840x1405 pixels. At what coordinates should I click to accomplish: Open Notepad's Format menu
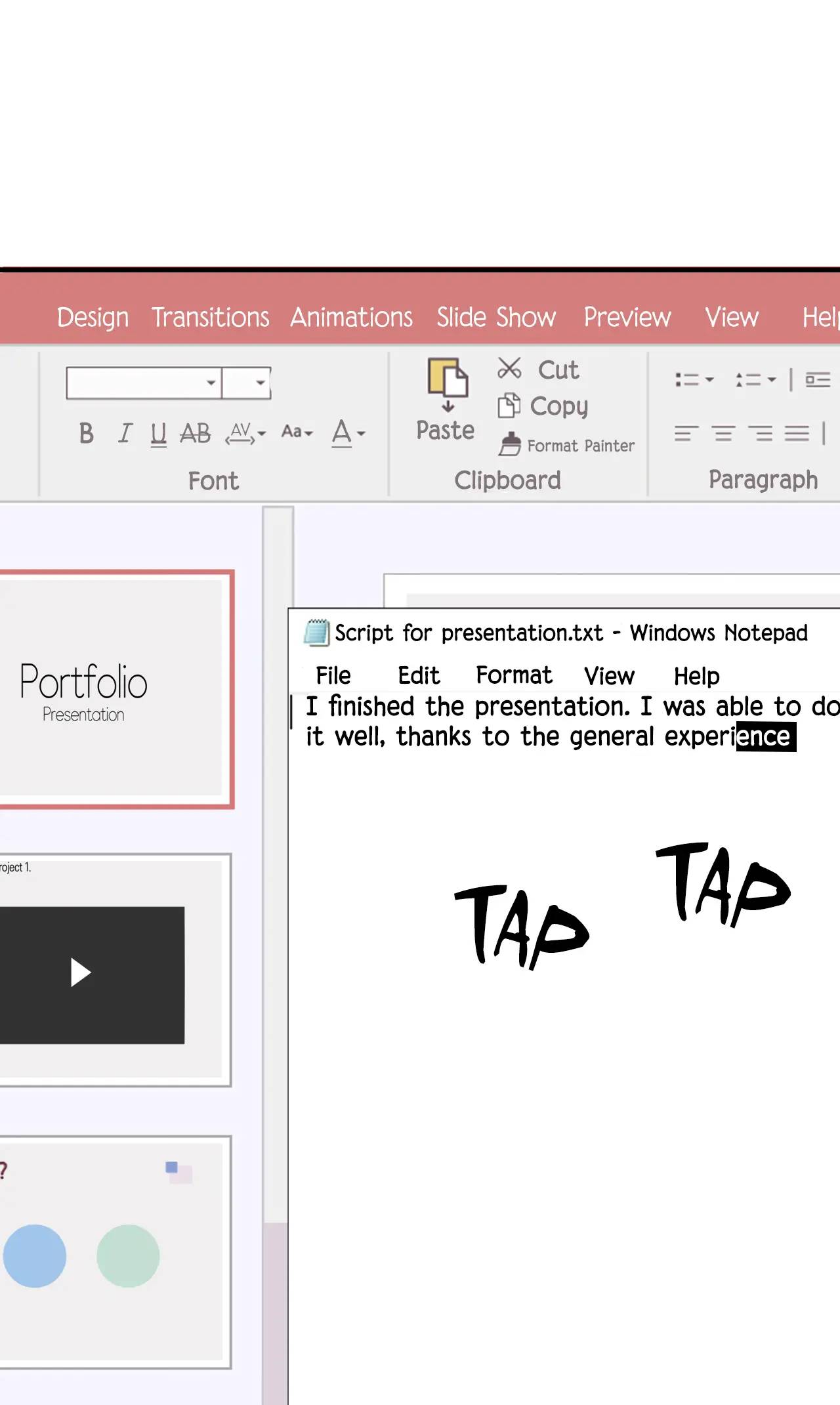(514, 675)
